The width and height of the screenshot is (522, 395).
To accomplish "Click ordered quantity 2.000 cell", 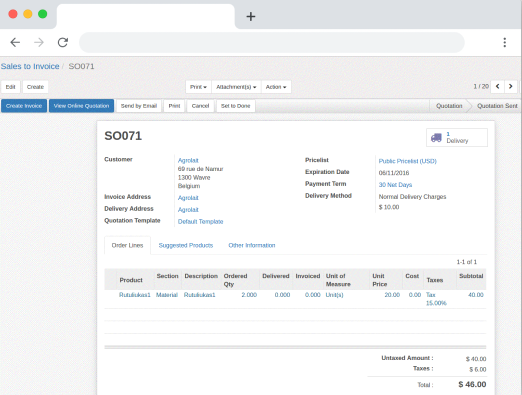I will pos(249,295).
